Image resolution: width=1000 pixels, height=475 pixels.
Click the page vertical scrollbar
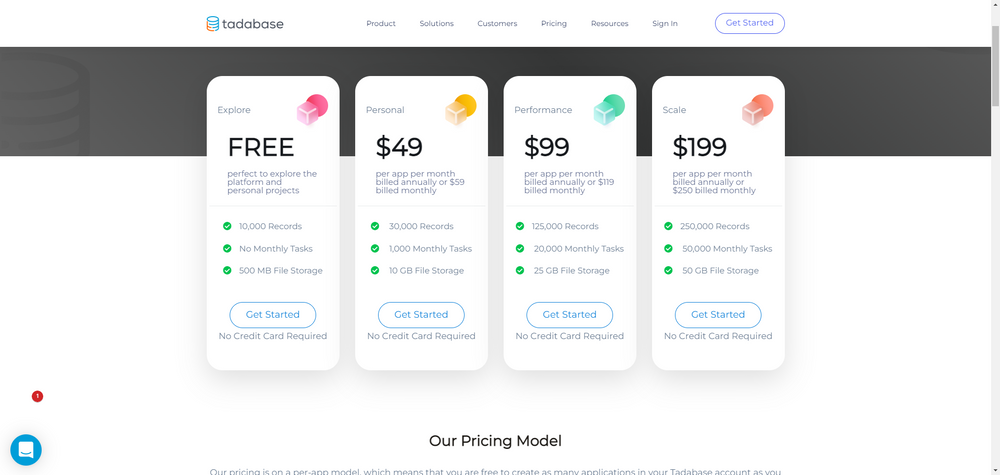996,64
